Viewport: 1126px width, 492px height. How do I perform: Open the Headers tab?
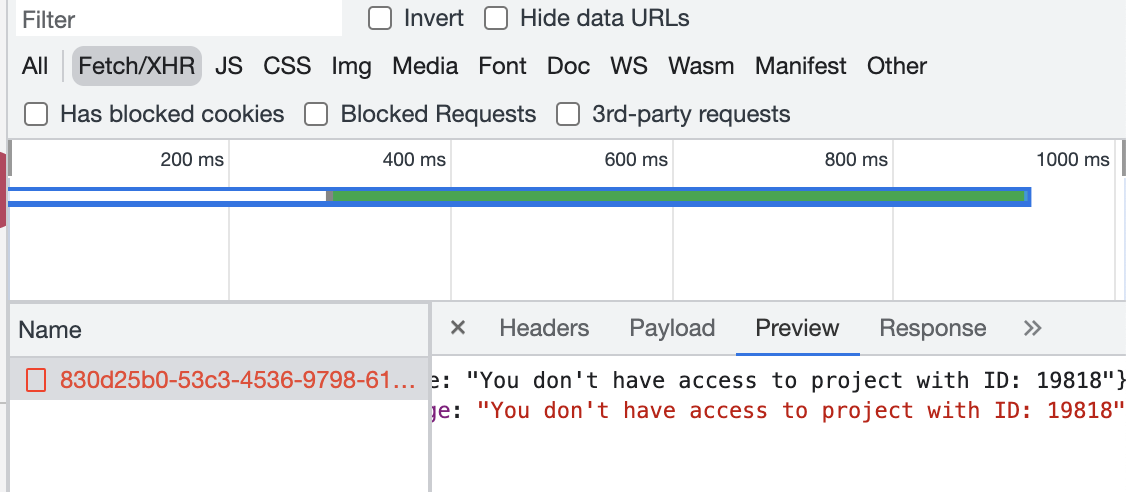(544, 328)
